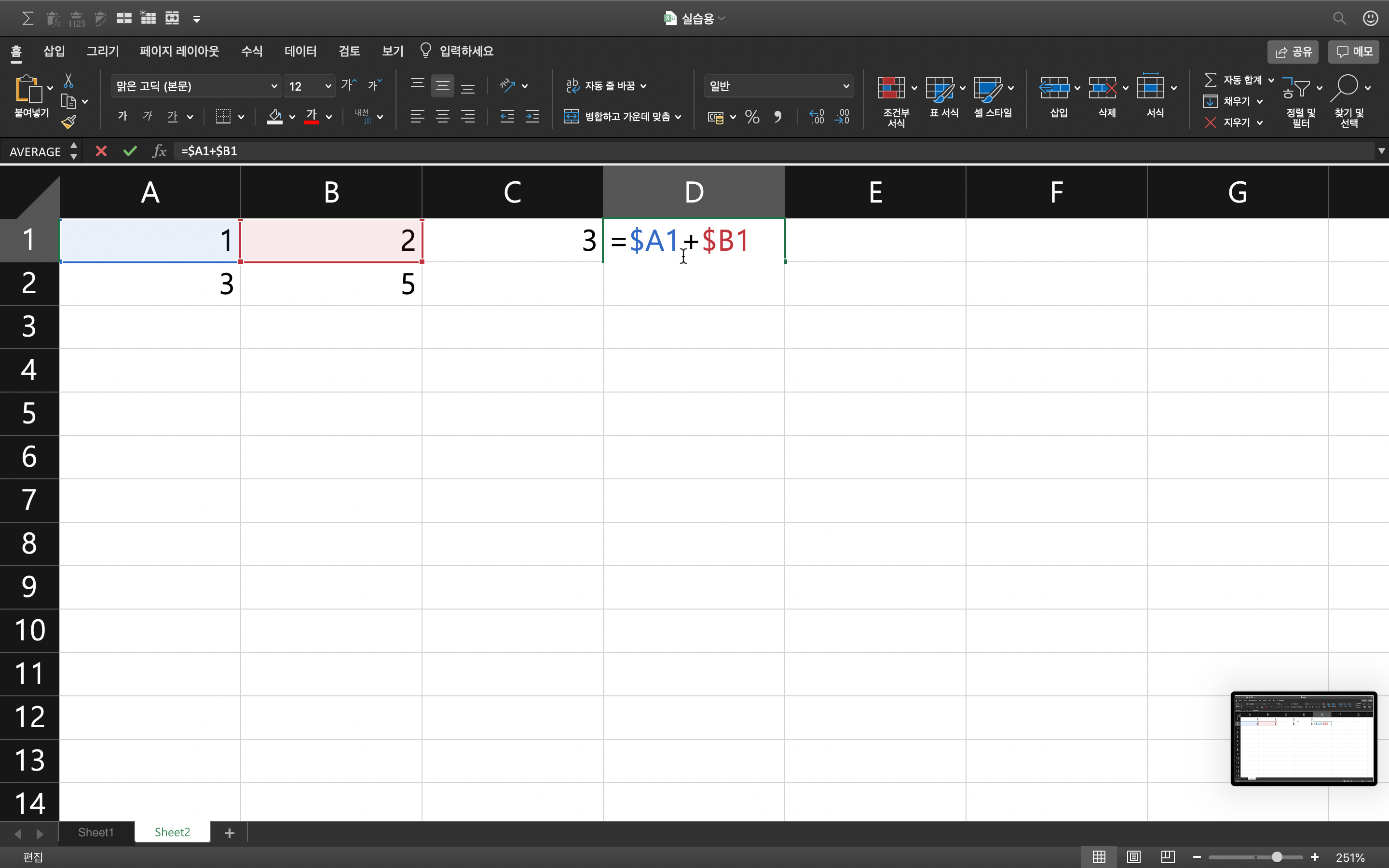Toggle middle vertical alignment button
This screenshot has height=868, width=1389.
(442, 86)
